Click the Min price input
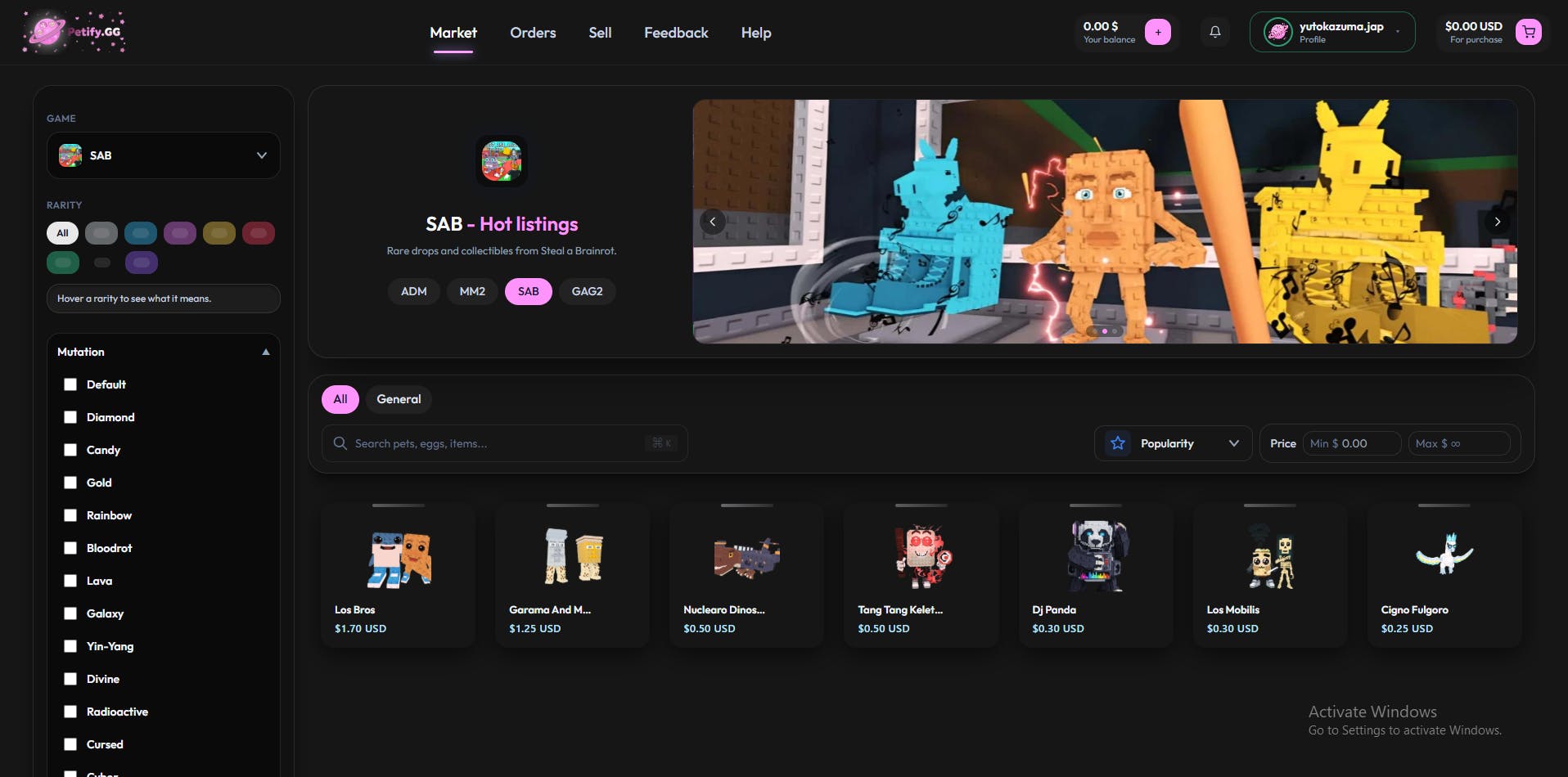Viewport: 1568px width, 777px height. click(1352, 443)
